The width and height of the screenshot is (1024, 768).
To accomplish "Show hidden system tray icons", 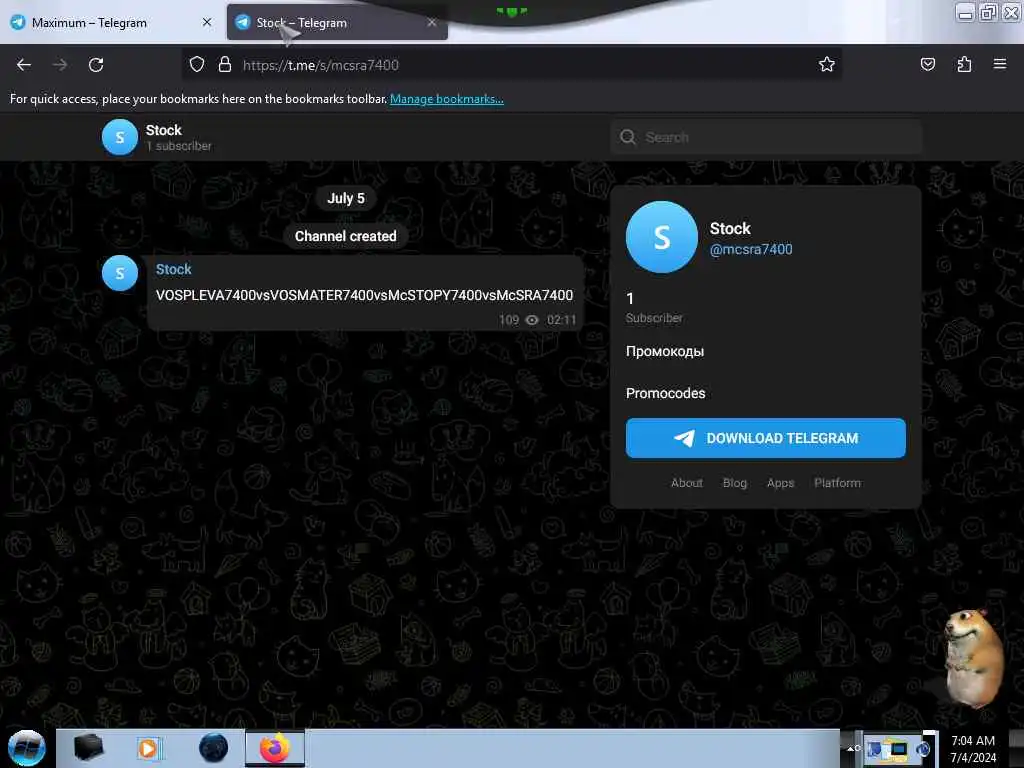I will [x=852, y=748].
